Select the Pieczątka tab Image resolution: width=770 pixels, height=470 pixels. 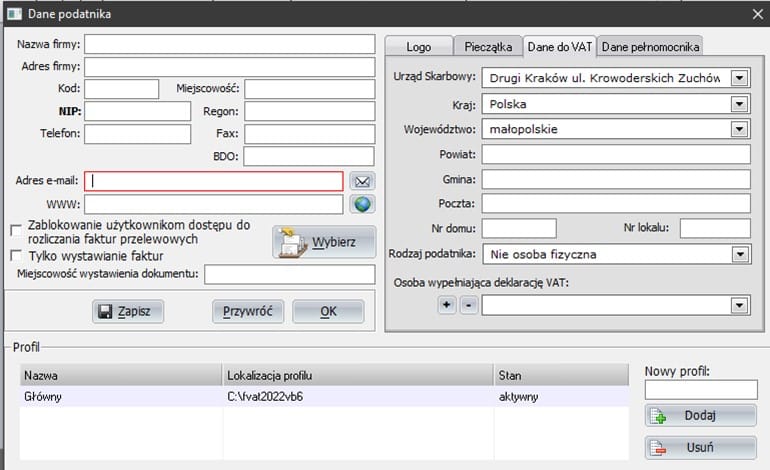point(487,47)
